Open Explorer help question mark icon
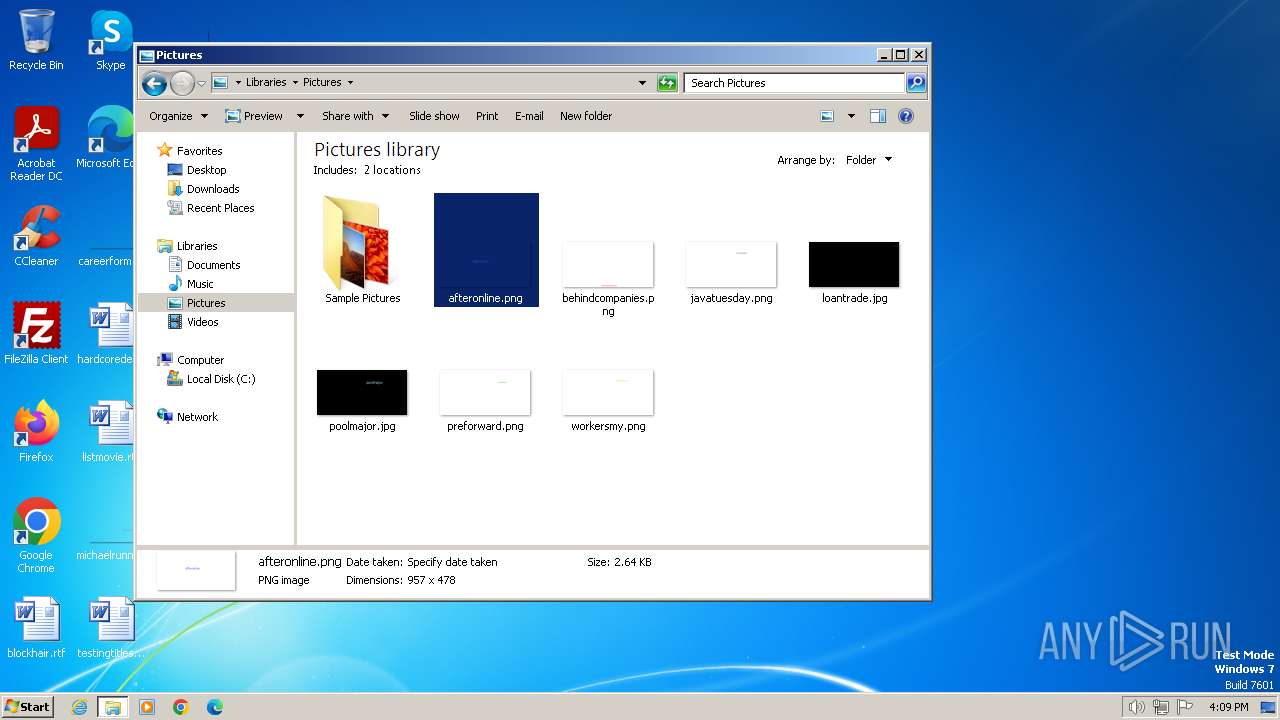1280x720 pixels. (x=906, y=116)
